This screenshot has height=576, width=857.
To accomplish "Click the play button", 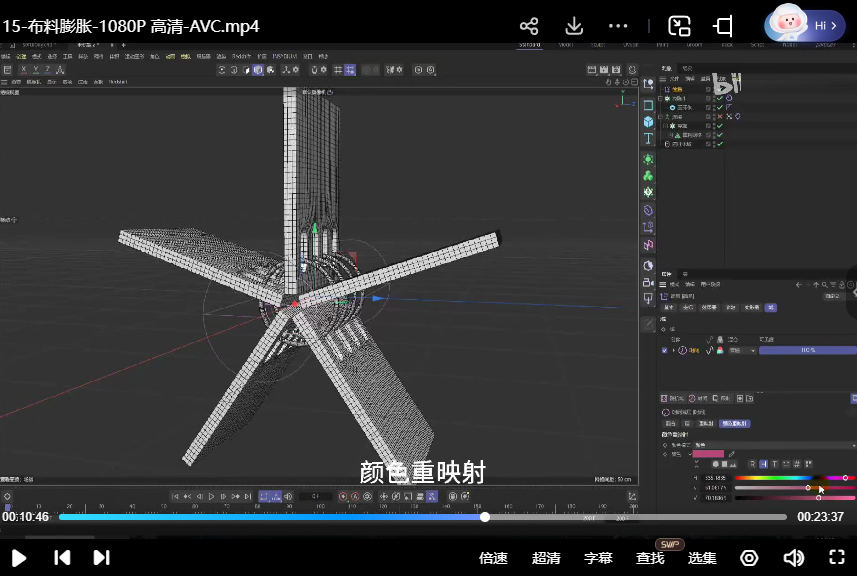I will (19, 557).
